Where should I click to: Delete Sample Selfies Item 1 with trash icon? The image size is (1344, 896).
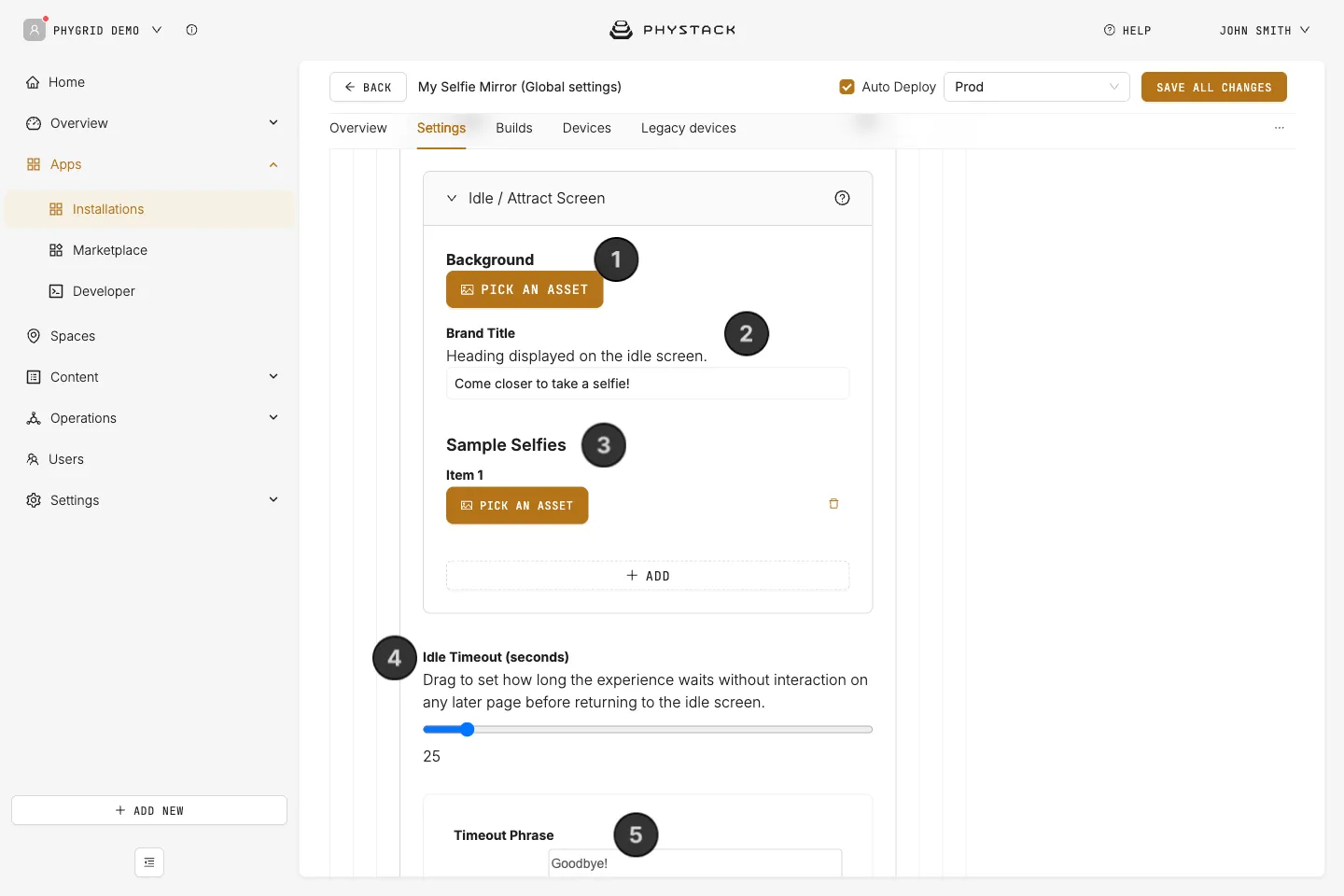[833, 504]
